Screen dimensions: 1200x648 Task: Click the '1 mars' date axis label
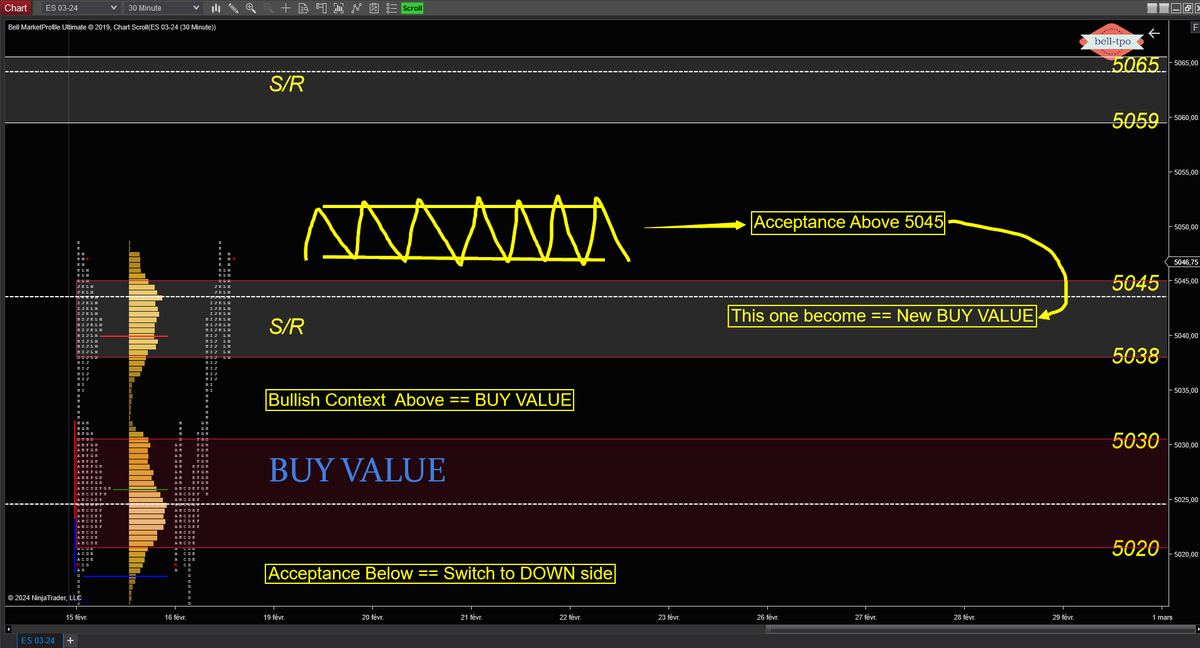pyautogui.click(x=1160, y=618)
